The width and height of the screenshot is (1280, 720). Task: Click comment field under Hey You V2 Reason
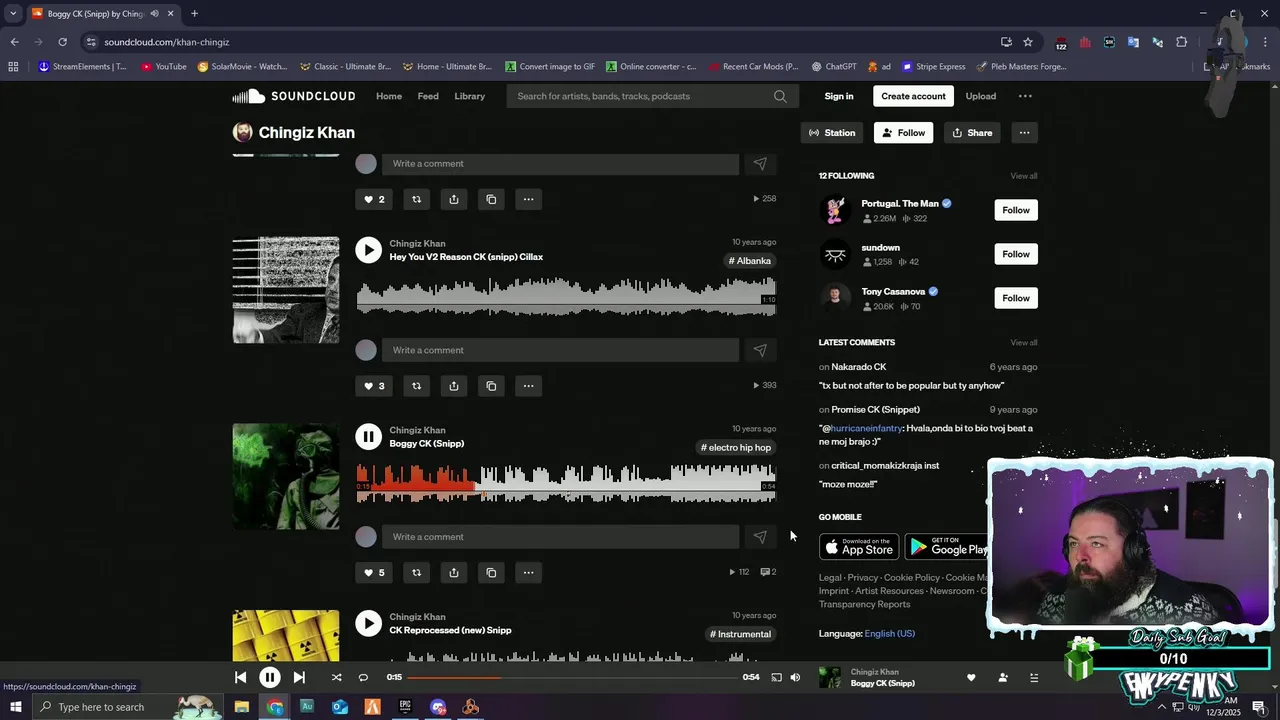[560, 350]
